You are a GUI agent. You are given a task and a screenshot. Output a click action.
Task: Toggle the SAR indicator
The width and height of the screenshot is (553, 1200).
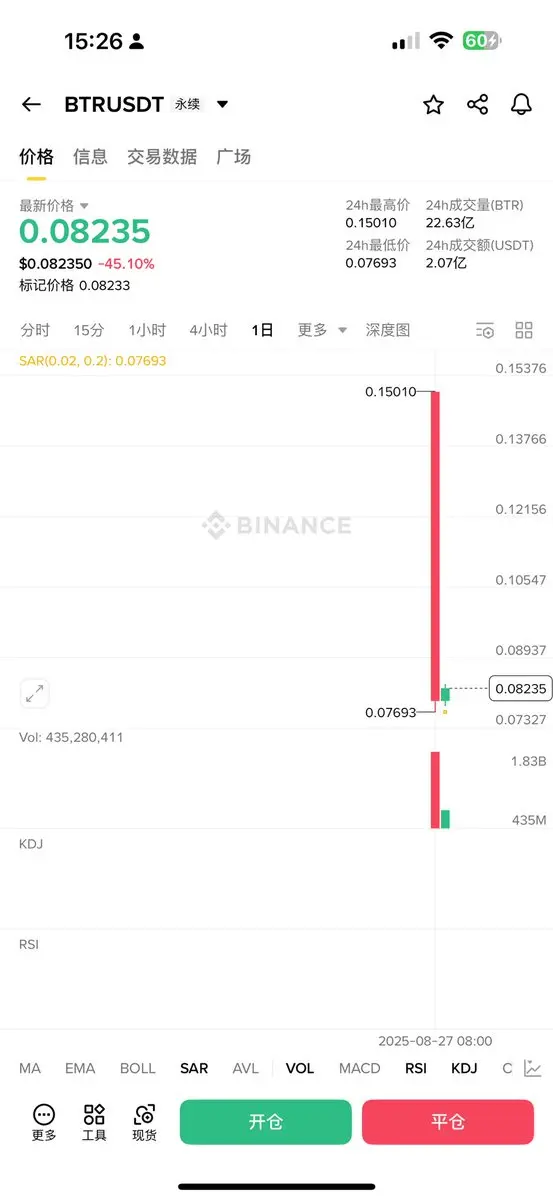pyautogui.click(x=194, y=1068)
